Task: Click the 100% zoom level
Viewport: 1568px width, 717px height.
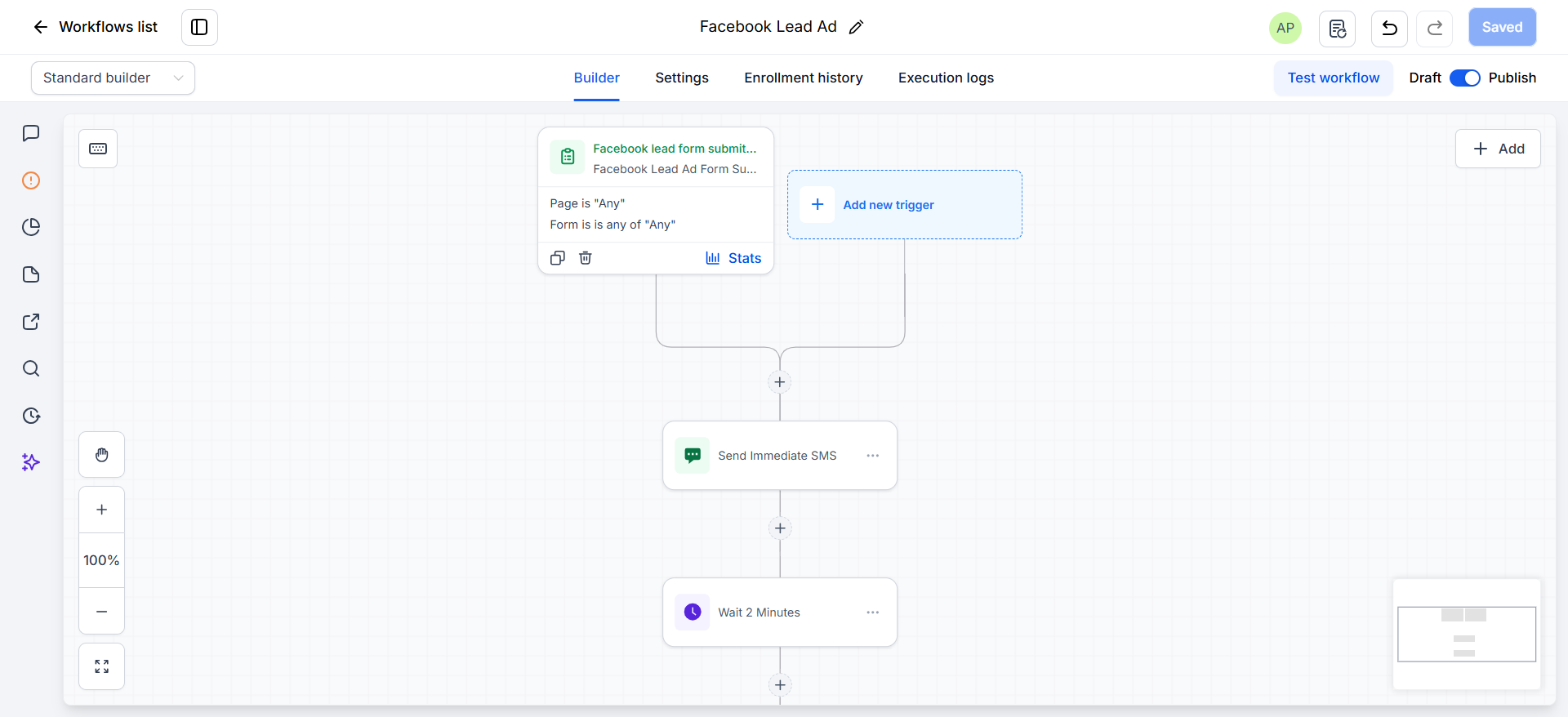Action: 101,560
